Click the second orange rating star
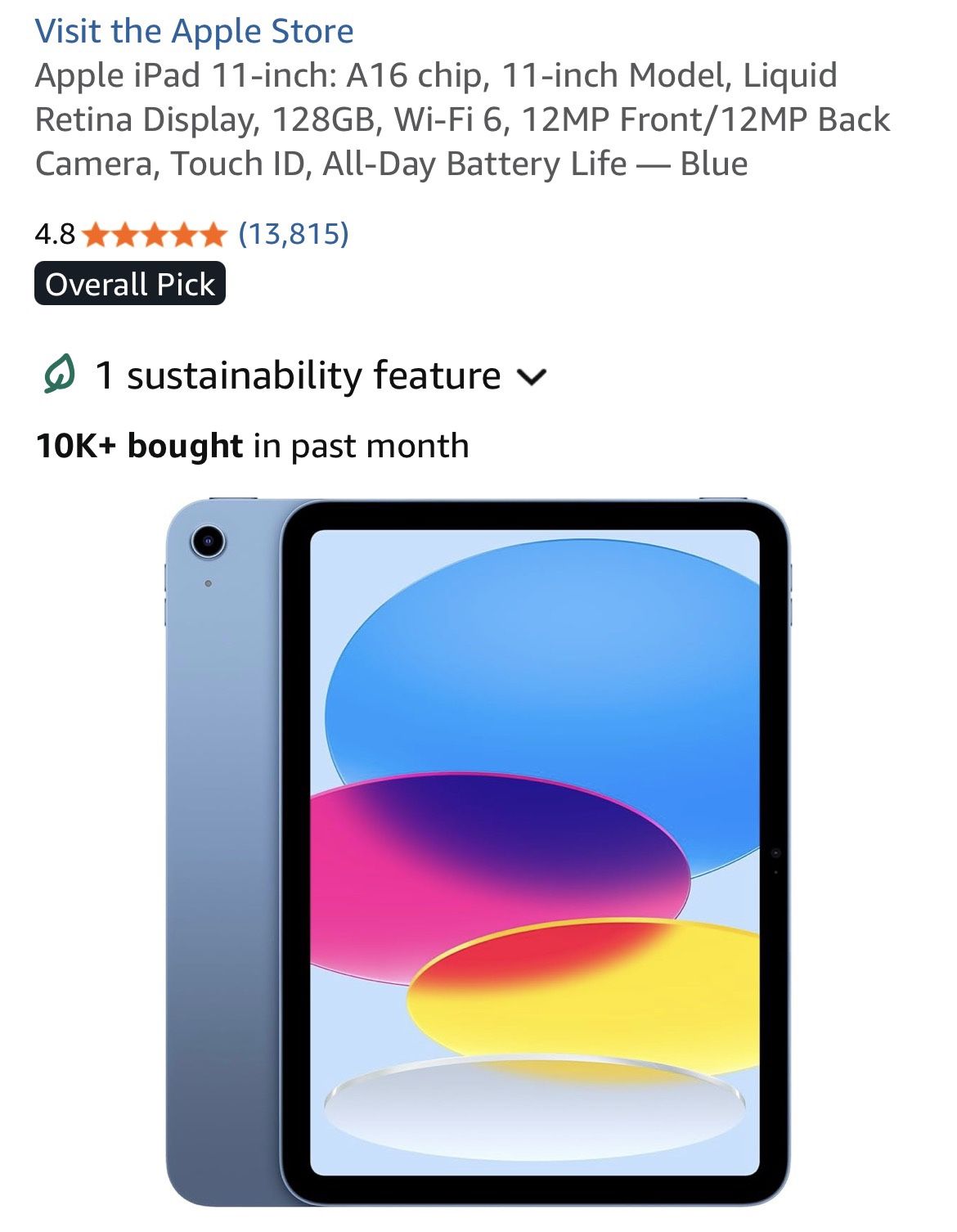 click(x=124, y=236)
